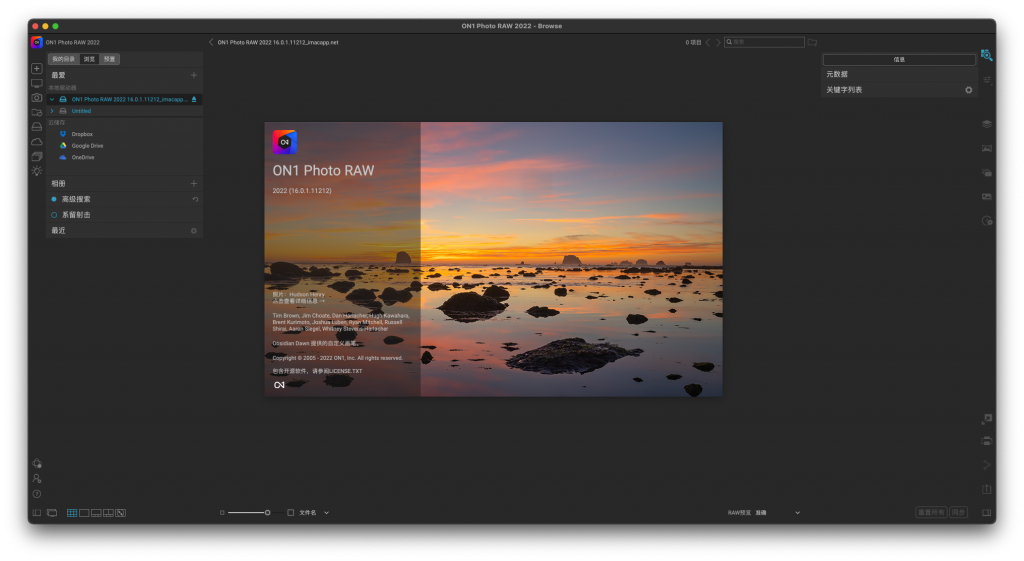Image resolution: width=1024 pixels, height=561 pixels.
Task: Click the help question mark icon
Action: tap(37, 494)
